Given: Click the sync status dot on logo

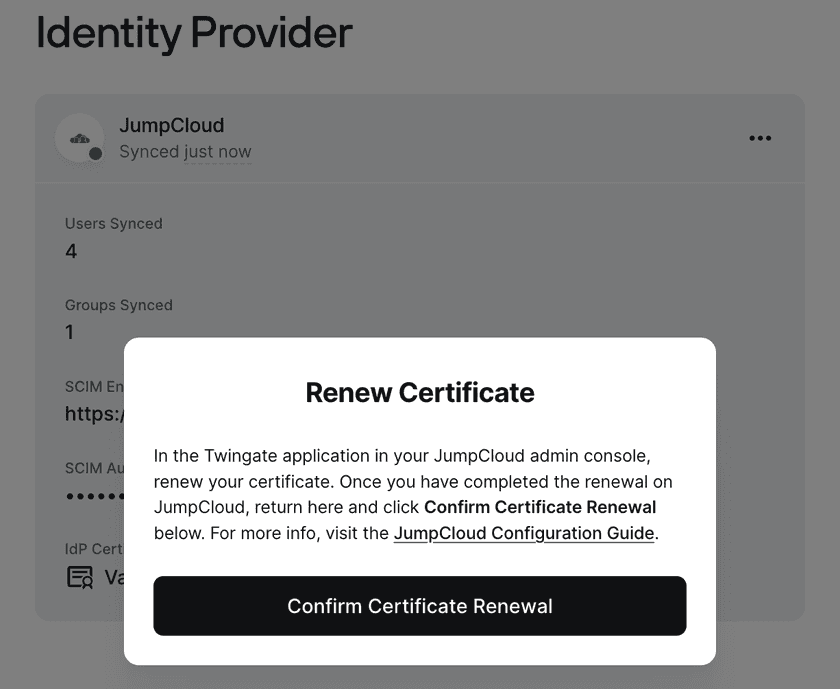Looking at the screenshot, I should point(96,153).
